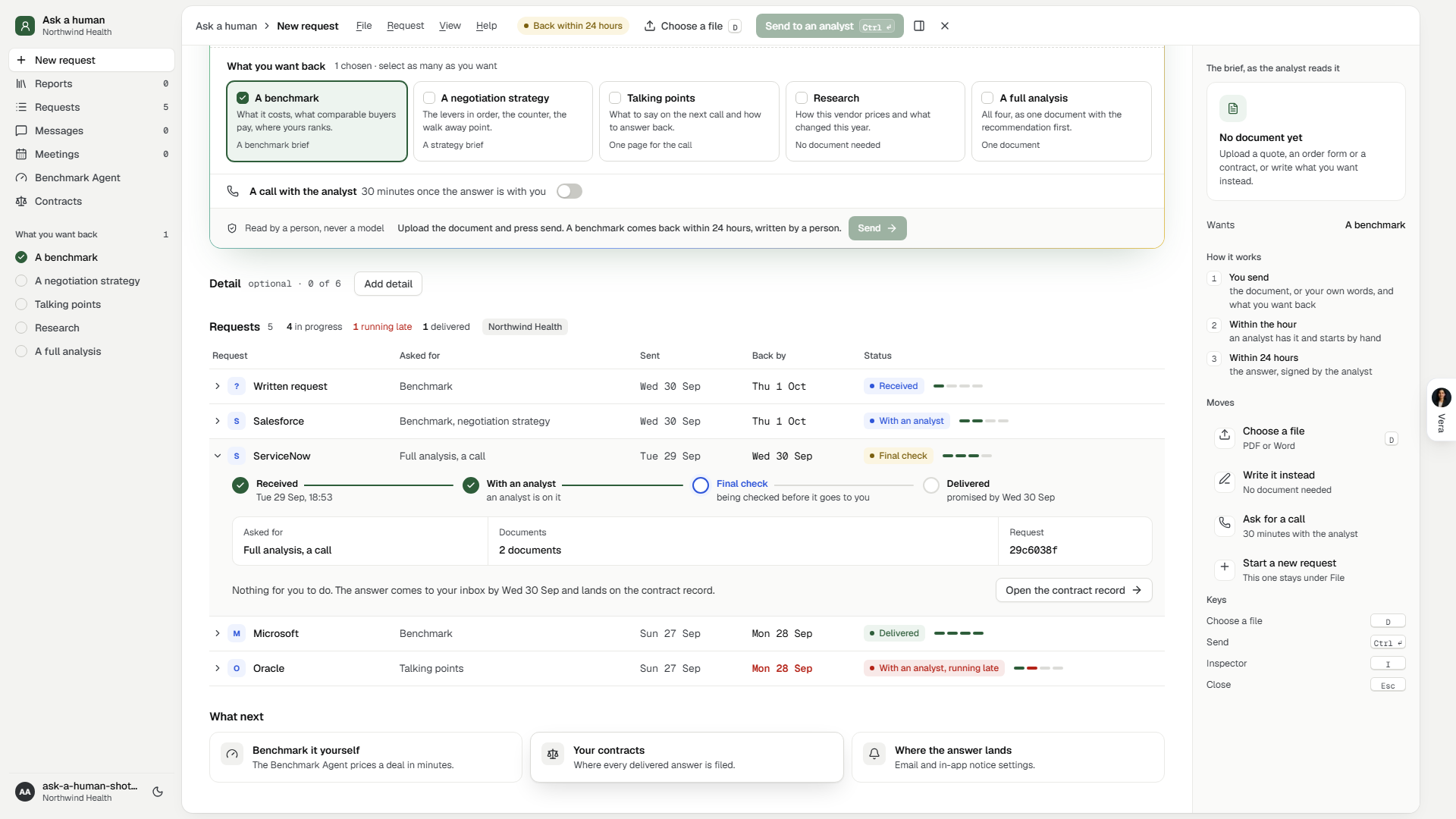Toggle the inspector panel icon in toolbar

pyautogui.click(x=919, y=26)
